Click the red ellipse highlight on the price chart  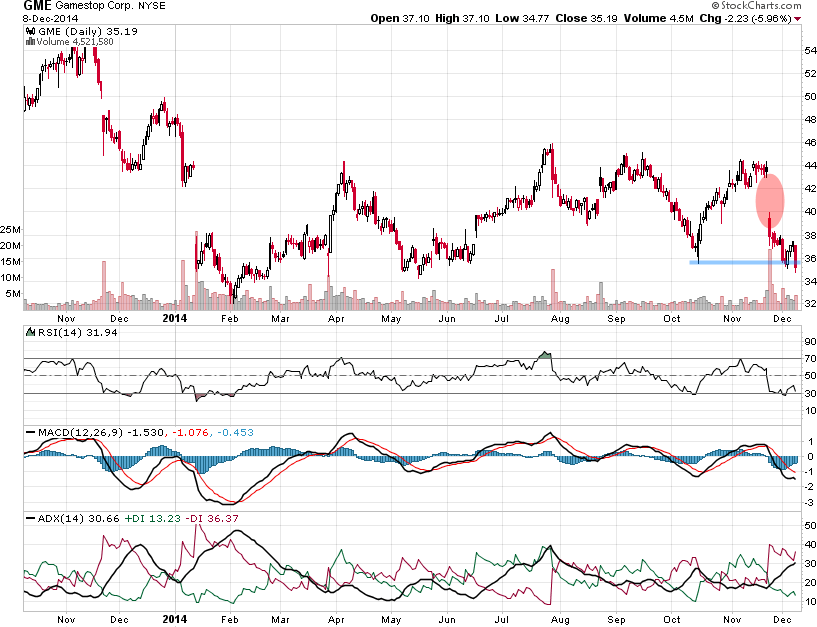click(x=768, y=199)
